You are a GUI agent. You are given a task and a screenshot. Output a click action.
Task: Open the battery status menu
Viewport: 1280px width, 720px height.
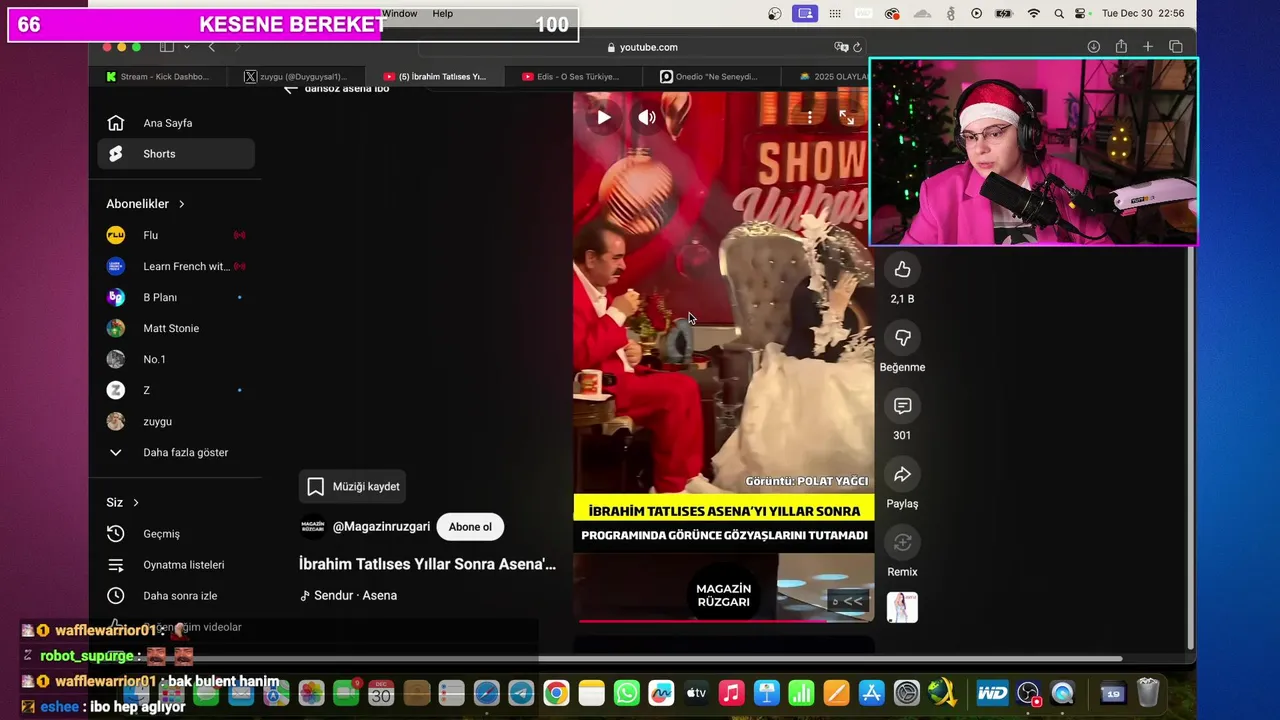point(1003,13)
